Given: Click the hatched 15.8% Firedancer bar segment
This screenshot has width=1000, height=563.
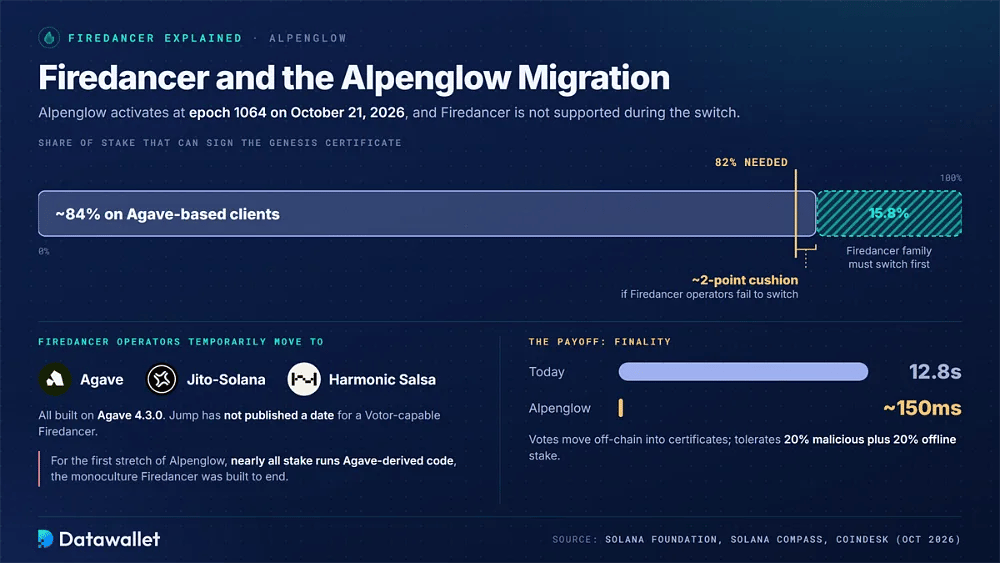Looking at the screenshot, I should pos(889,214).
